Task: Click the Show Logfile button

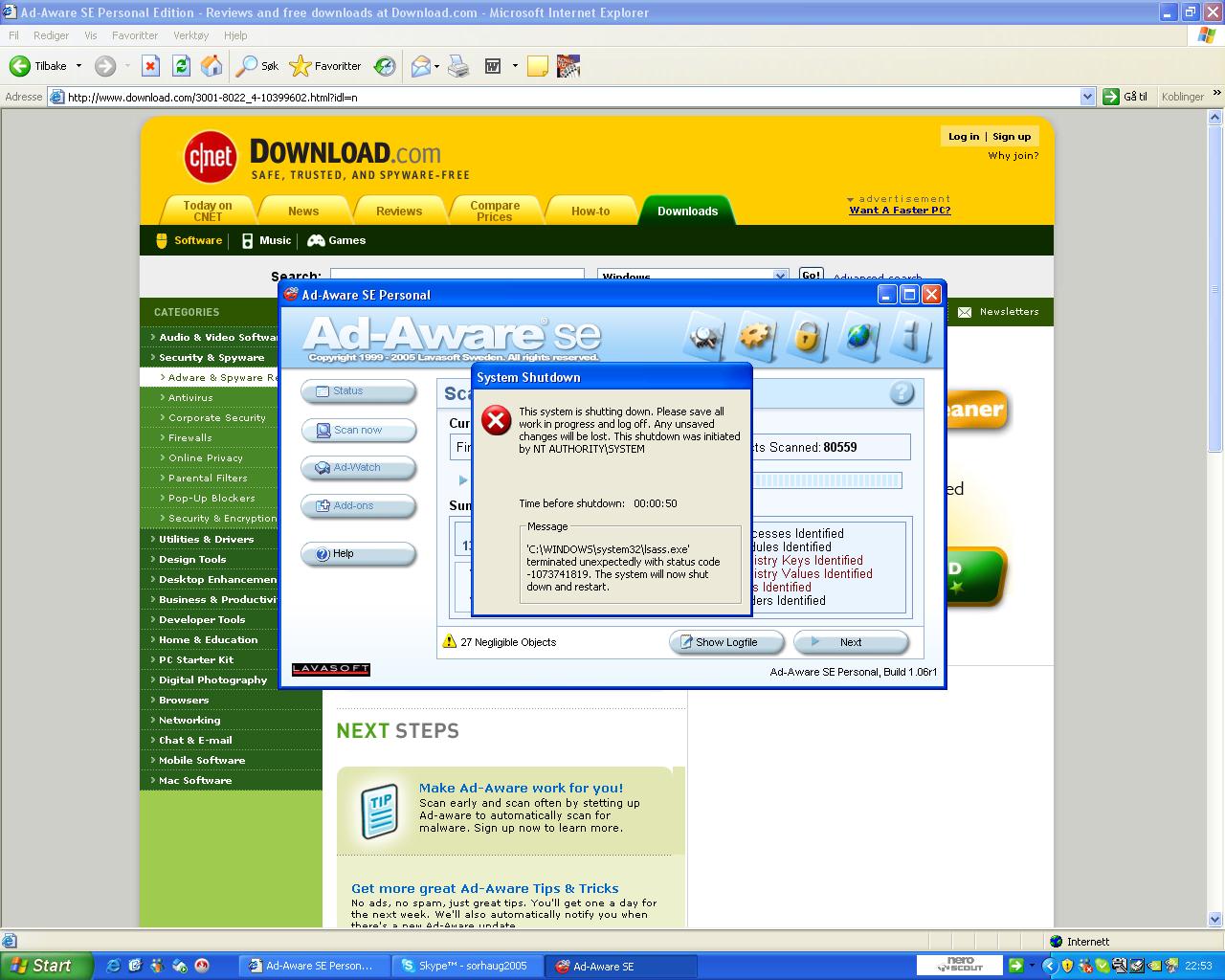Action: (727, 642)
